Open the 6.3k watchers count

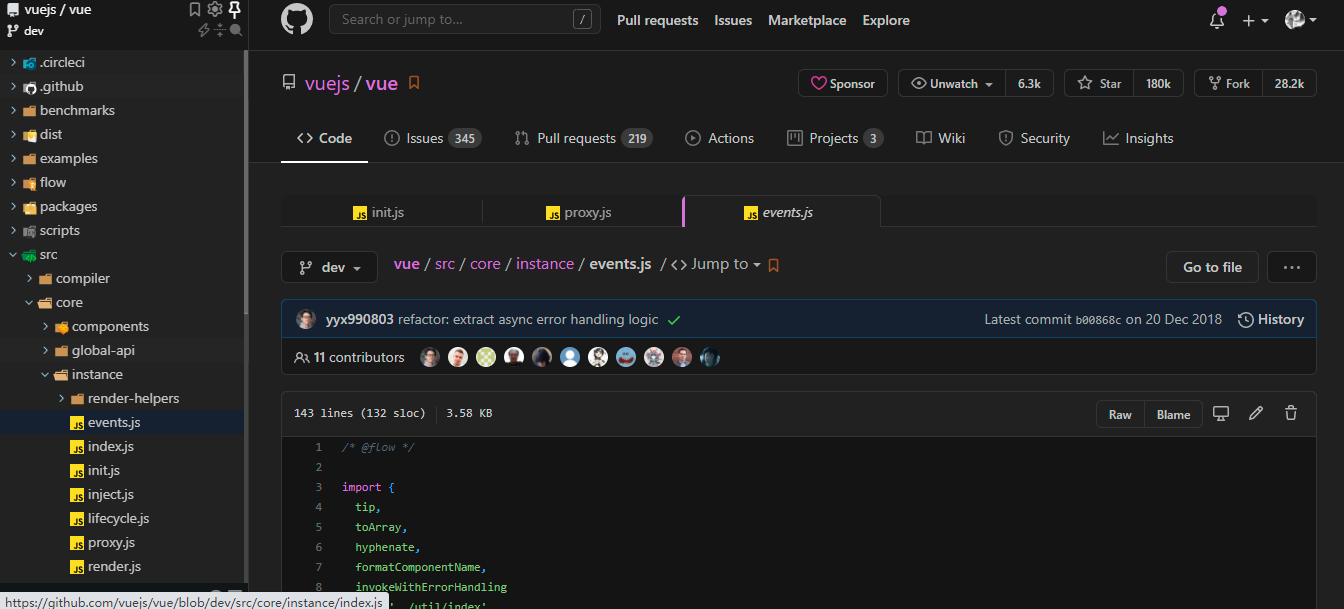(1029, 84)
